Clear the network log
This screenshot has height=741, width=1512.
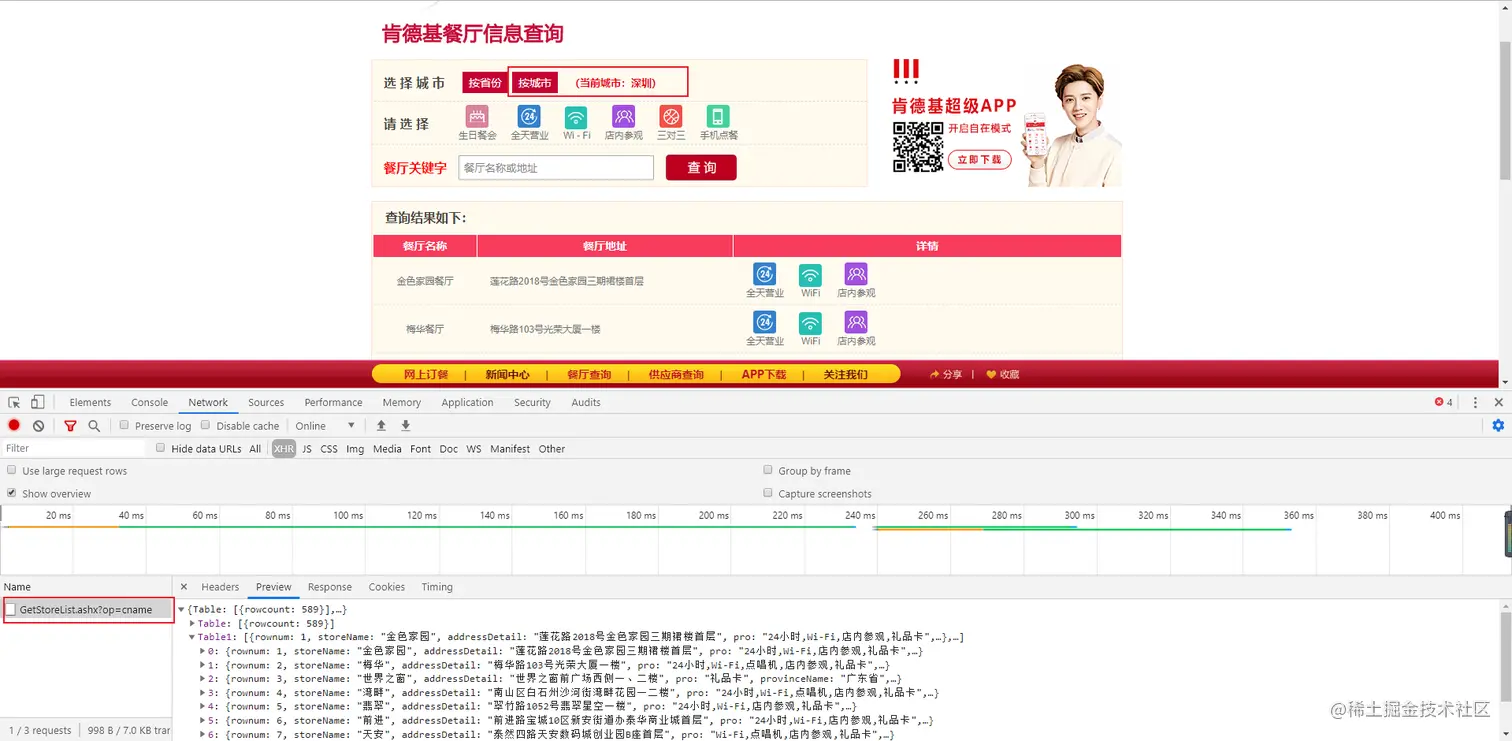click(x=38, y=425)
